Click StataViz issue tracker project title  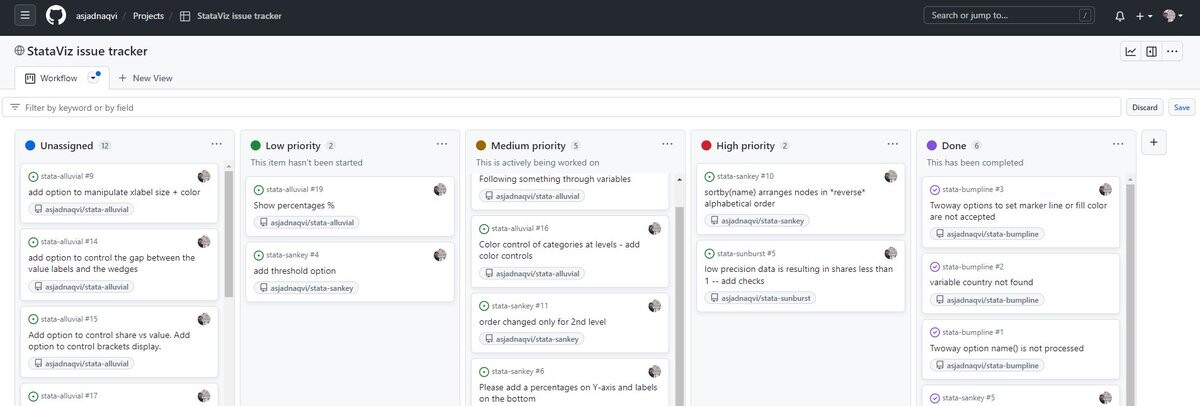86,51
